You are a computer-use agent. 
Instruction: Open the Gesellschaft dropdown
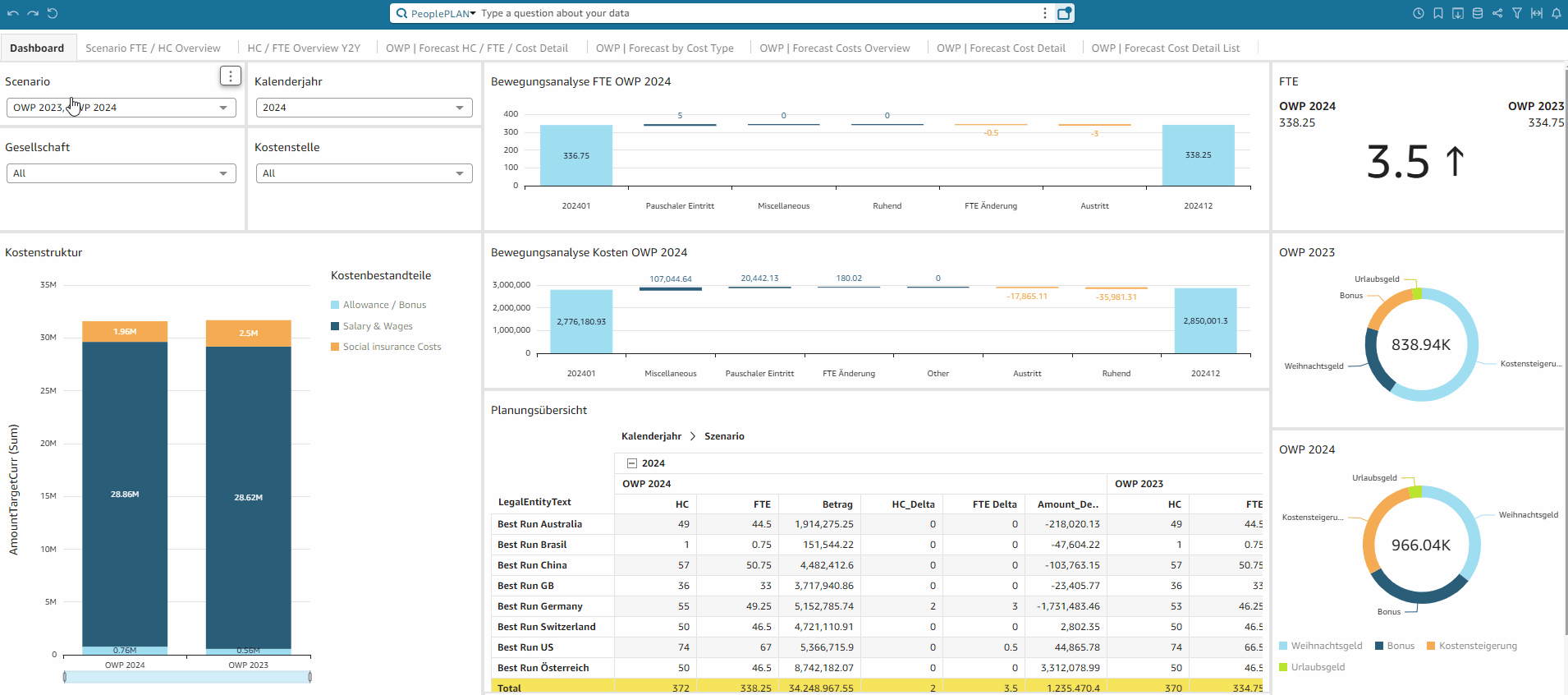coord(121,173)
